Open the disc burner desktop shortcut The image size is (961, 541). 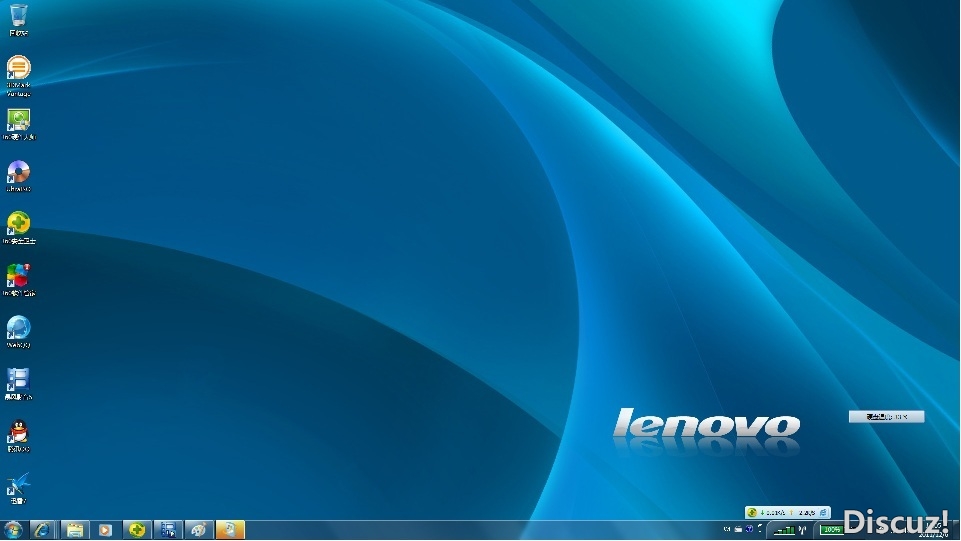coord(18,176)
